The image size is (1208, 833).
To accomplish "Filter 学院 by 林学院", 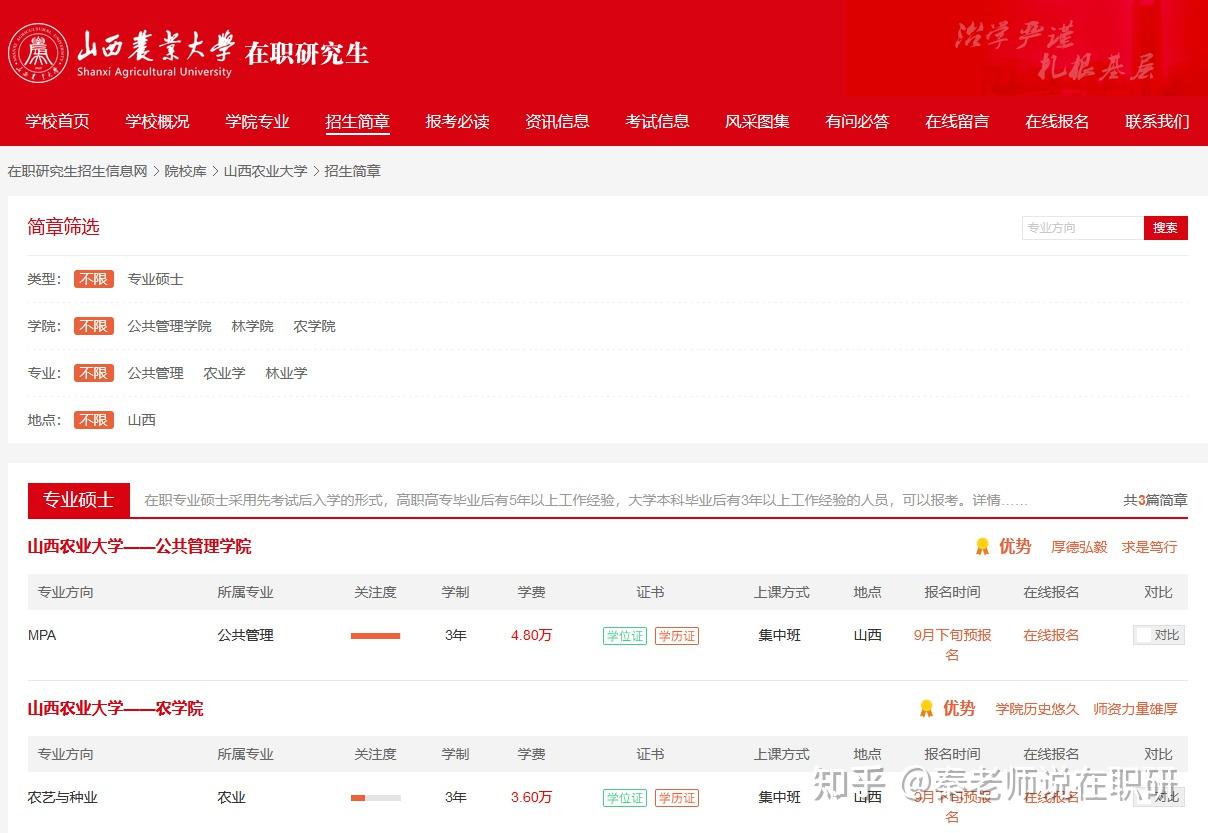I will [252, 326].
